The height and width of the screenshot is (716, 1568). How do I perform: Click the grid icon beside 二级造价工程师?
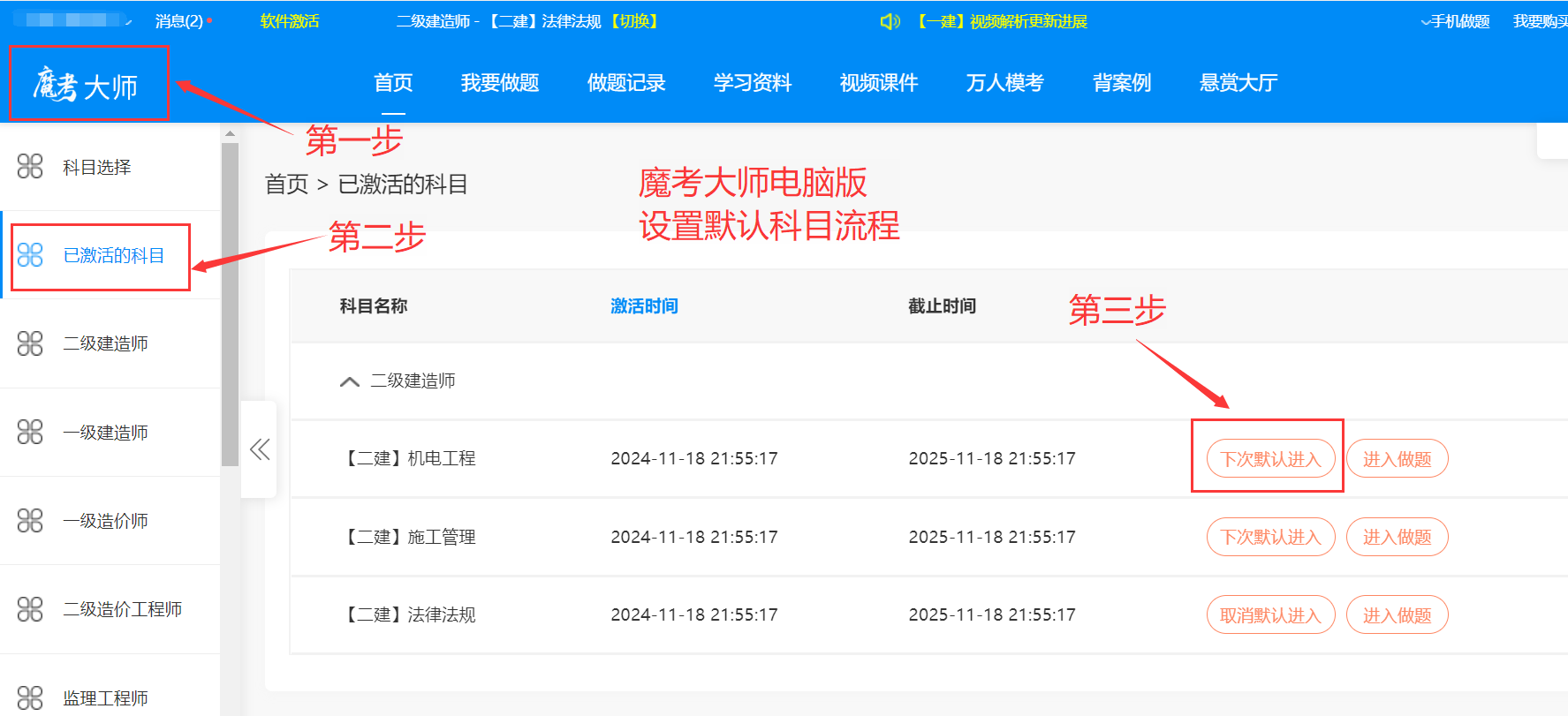click(x=30, y=609)
